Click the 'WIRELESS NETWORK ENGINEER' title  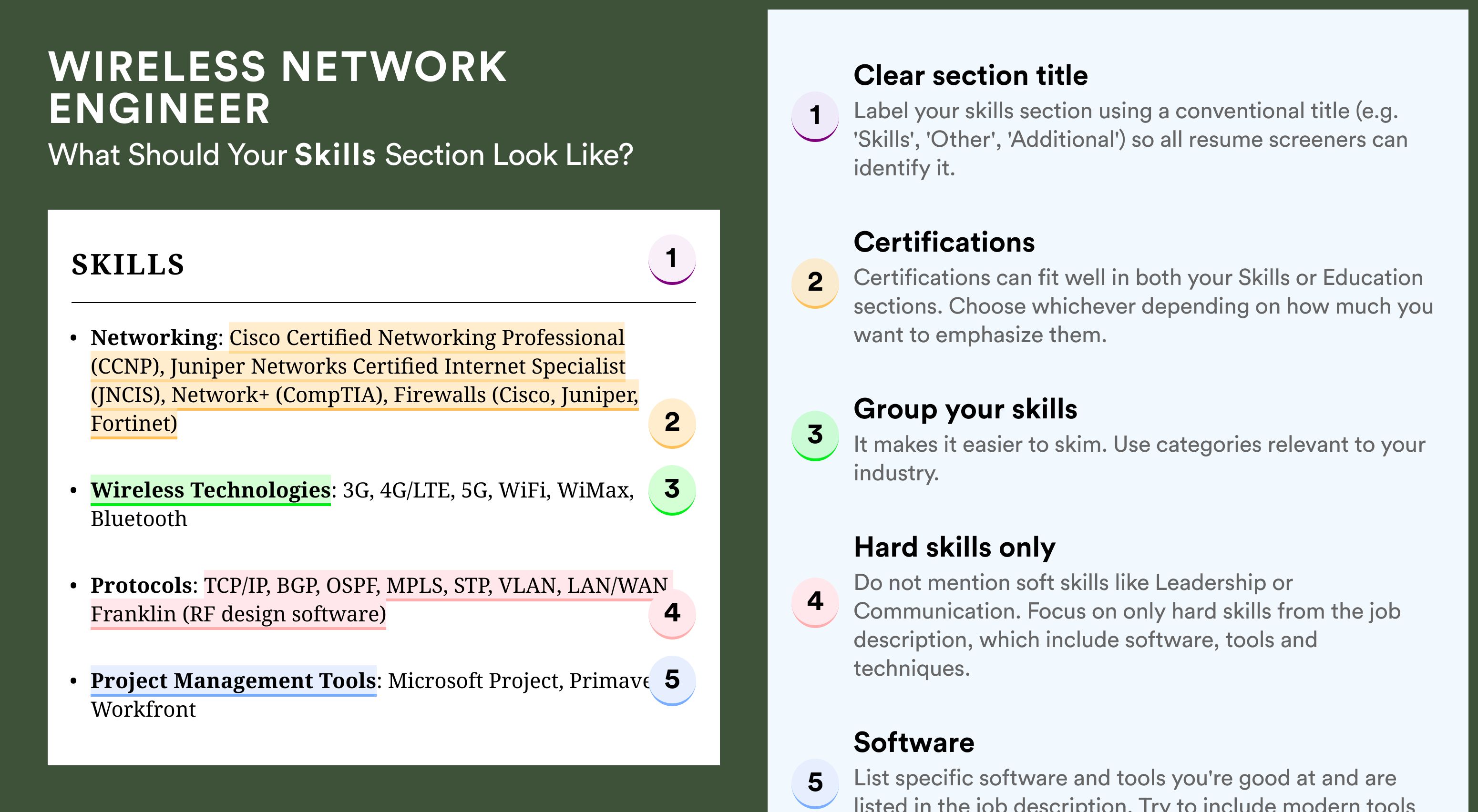coord(277,87)
